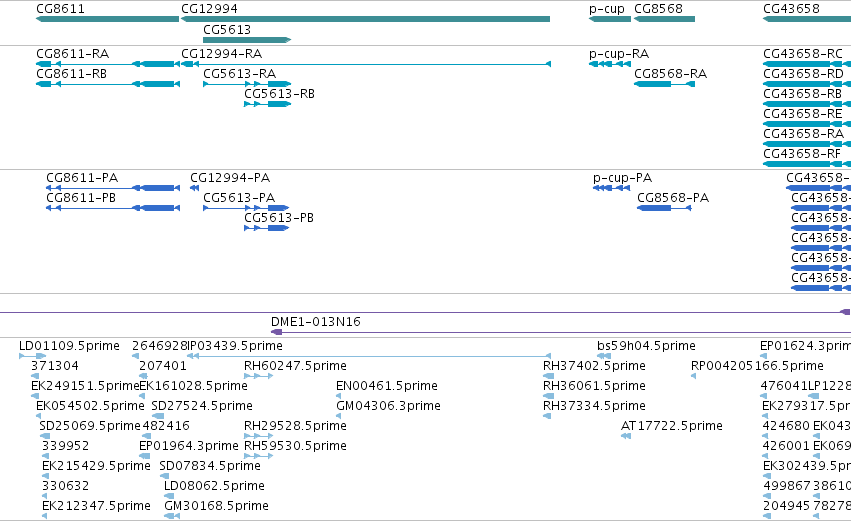Viewport: 851px width, 521px height.
Task: Select the CG8611 gene bar
Action: coord(107,19)
